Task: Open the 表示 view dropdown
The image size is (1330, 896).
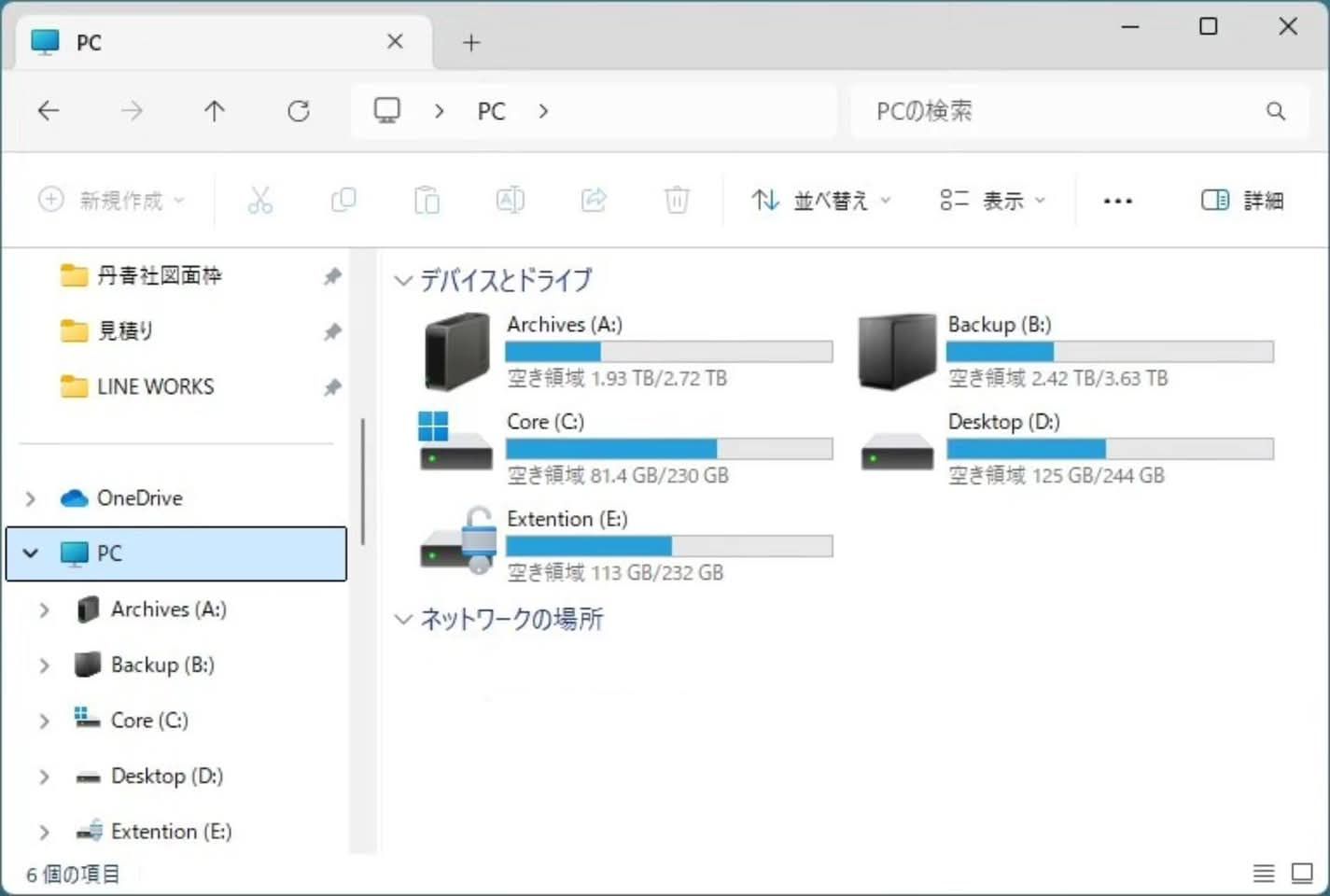Action: tap(993, 200)
